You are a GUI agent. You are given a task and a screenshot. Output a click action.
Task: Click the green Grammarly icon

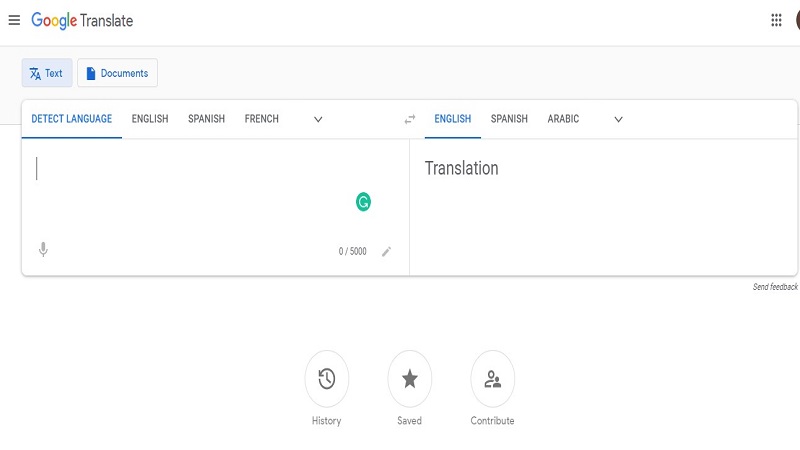(363, 202)
